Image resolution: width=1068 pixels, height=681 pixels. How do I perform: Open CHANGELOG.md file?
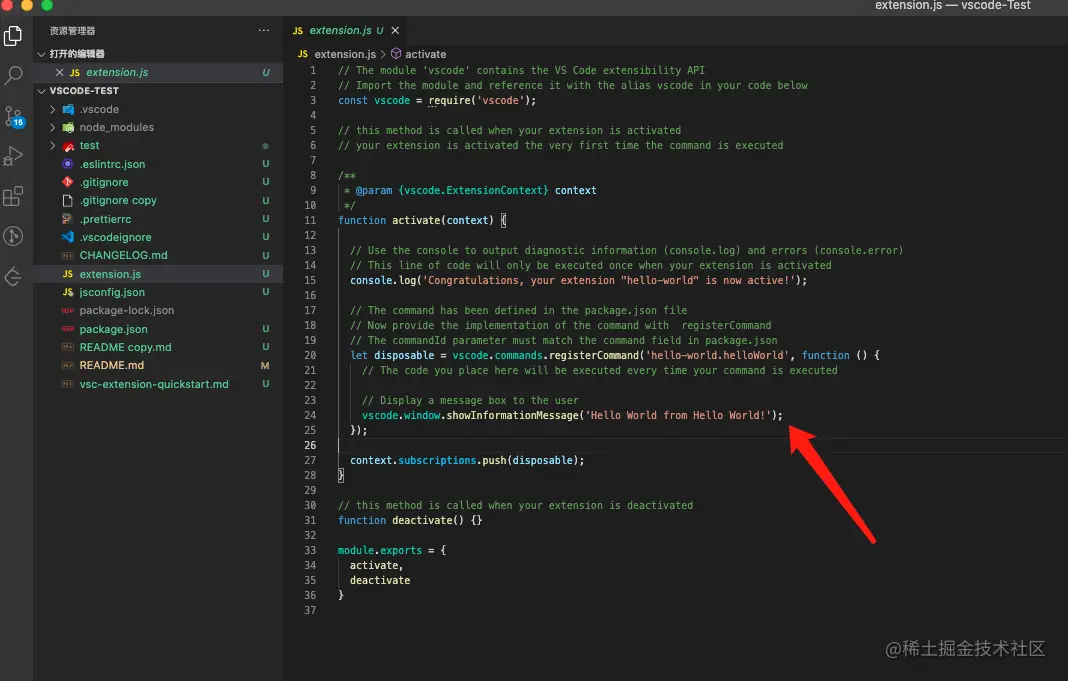[158, 255]
